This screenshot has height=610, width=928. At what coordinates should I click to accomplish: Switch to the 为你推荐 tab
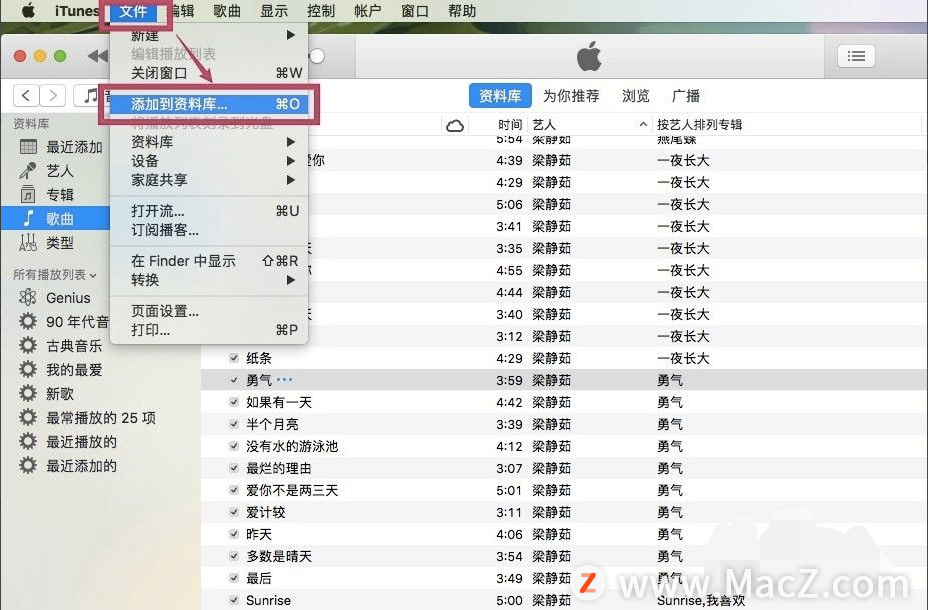click(x=571, y=96)
